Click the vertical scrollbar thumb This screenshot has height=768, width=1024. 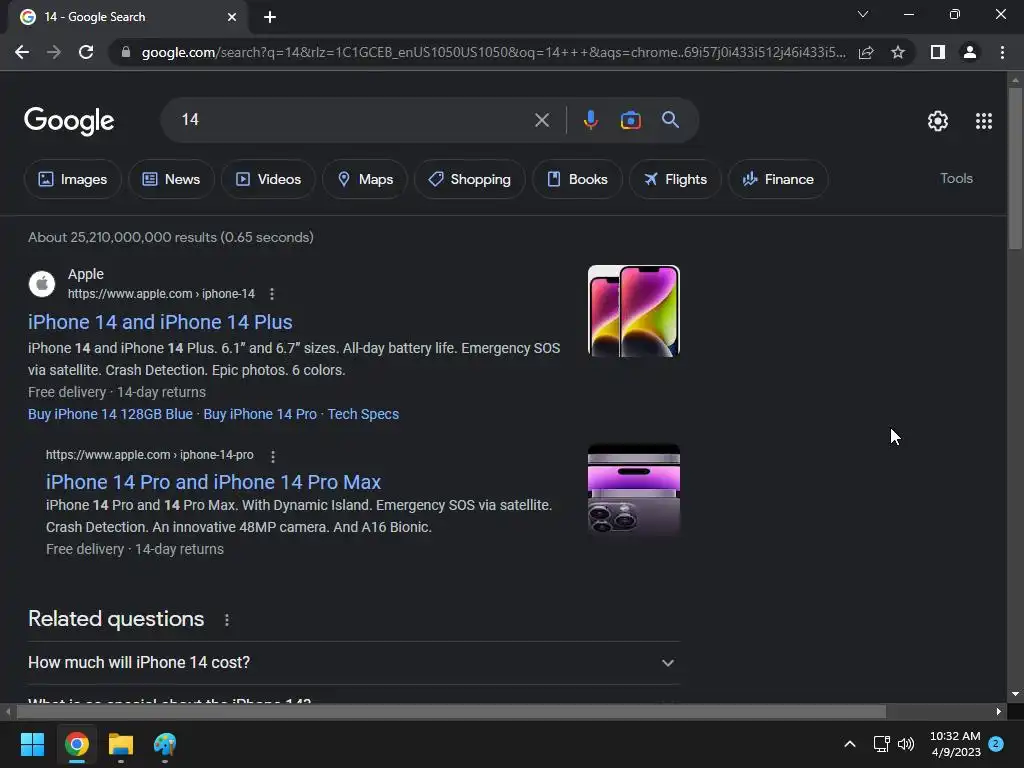click(x=1014, y=167)
